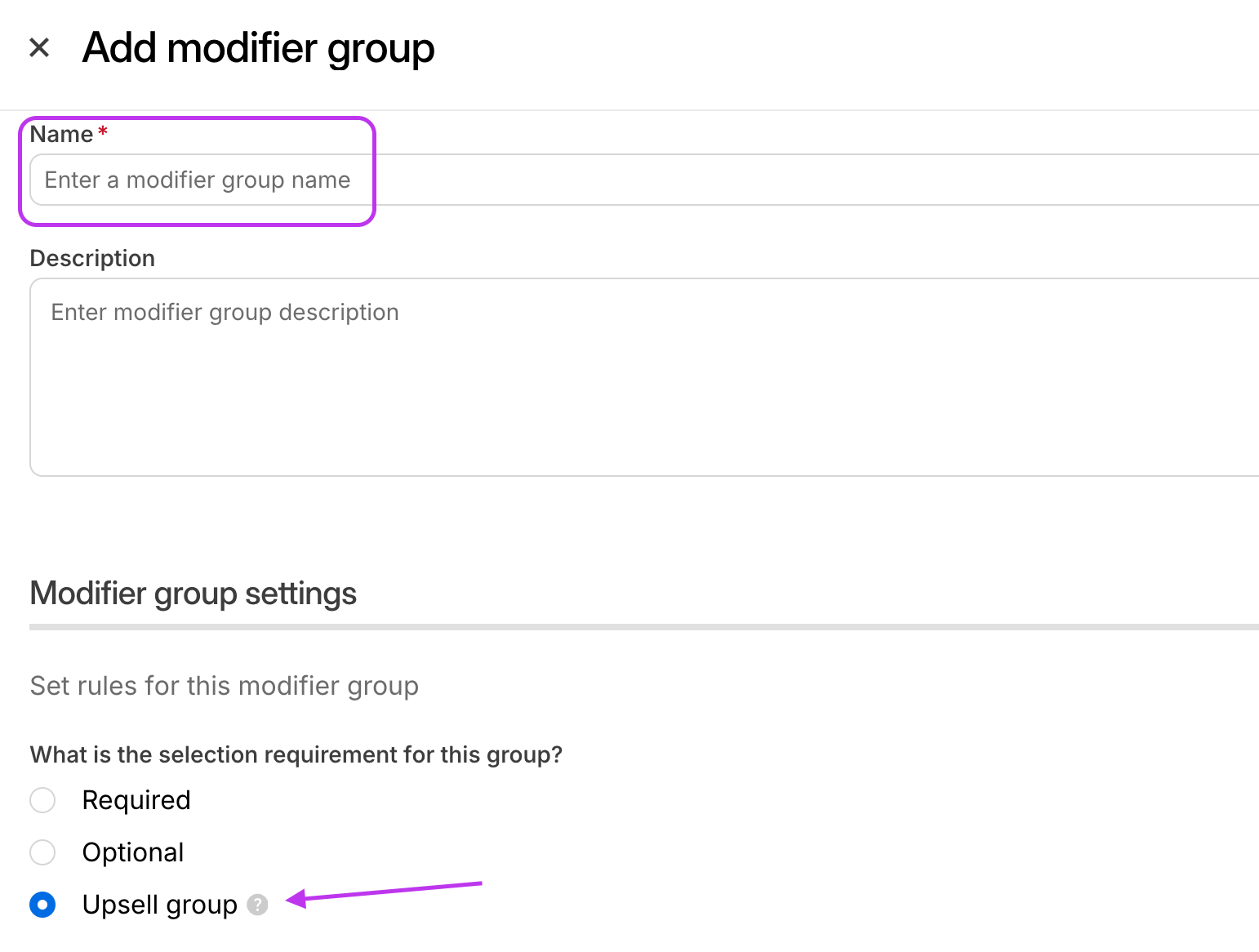Open the Upsell group help tooltip icon
The width and height of the screenshot is (1259, 952).
(258, 905)
